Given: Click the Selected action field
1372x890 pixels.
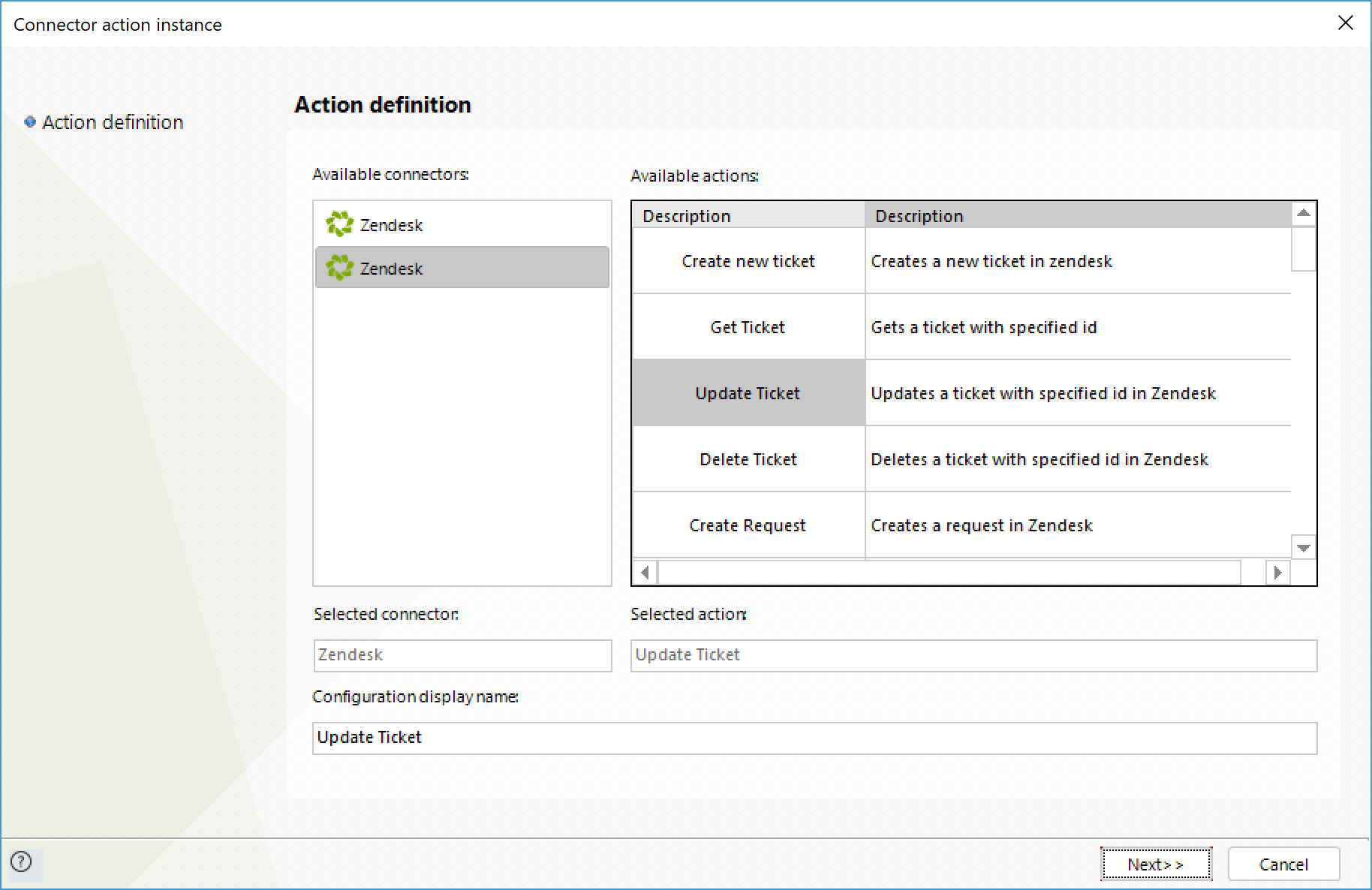Looking at the screenshot, I should pyautogui.click(x=973, y=655).
